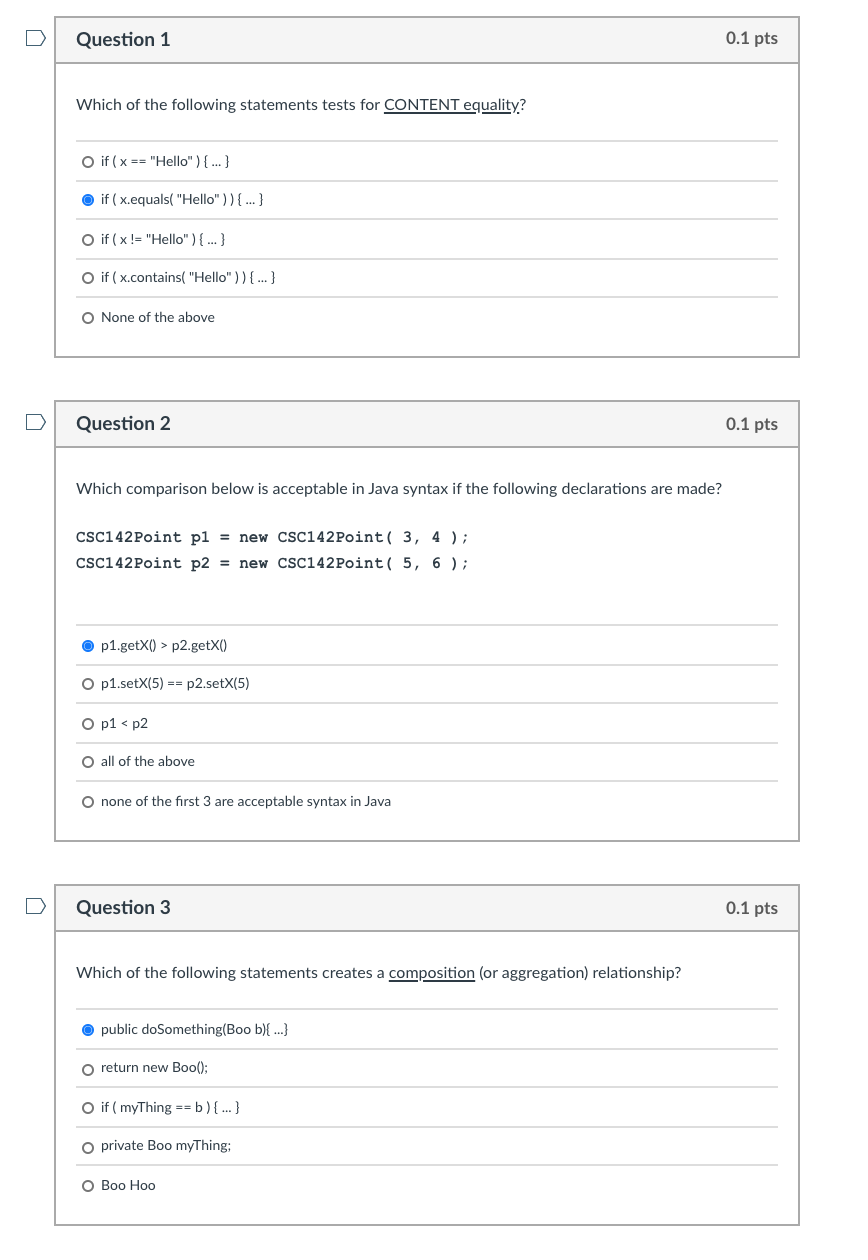Select the x == "Hello" answer option

(89, 162)
